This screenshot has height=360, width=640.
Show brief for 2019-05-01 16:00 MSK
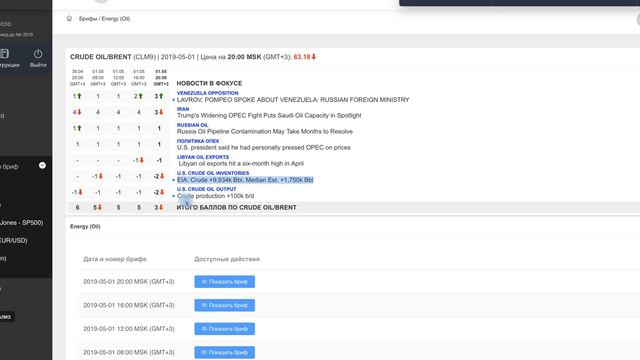pos(224,305)
